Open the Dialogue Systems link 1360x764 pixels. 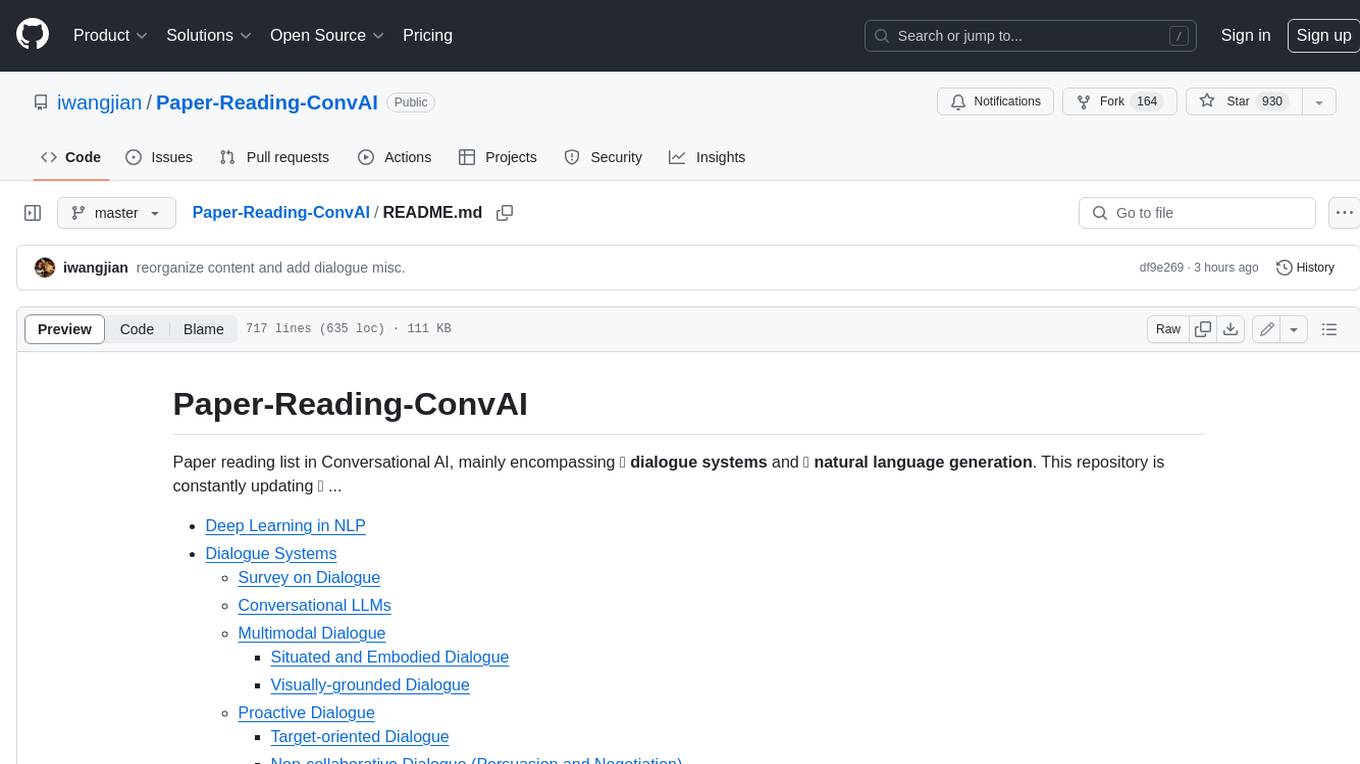click(271, 554)
